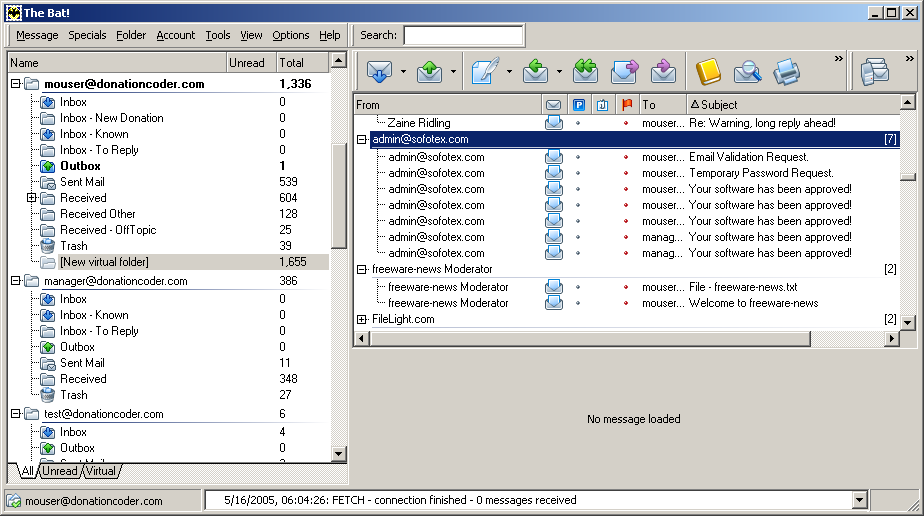
Task: Switch to the Unread folder tab
Action: [60, 471]
